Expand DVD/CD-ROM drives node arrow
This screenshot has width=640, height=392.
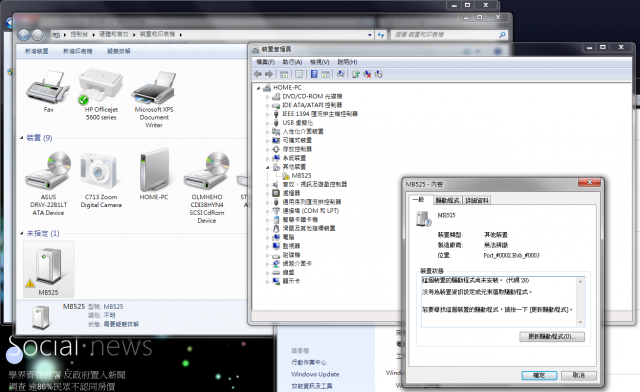tap(267, 97)
